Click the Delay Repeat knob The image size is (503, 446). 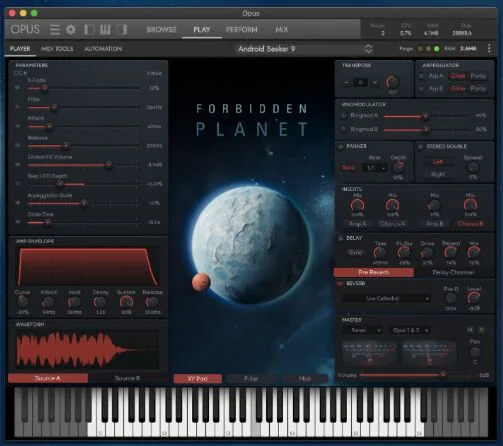(450, 253)
